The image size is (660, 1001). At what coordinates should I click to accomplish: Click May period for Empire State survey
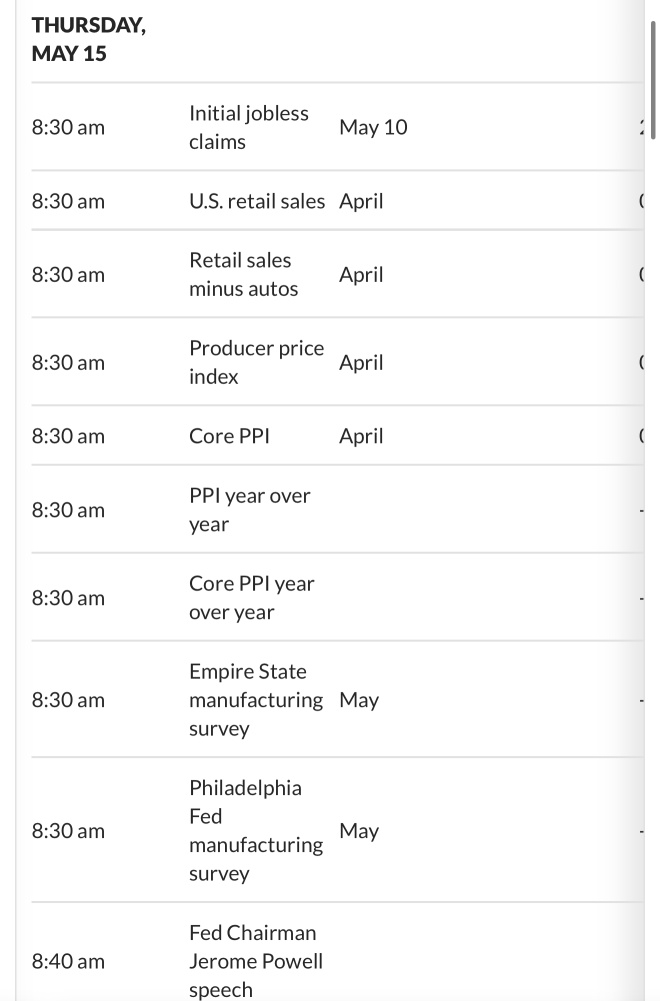(x=359, y=700)
